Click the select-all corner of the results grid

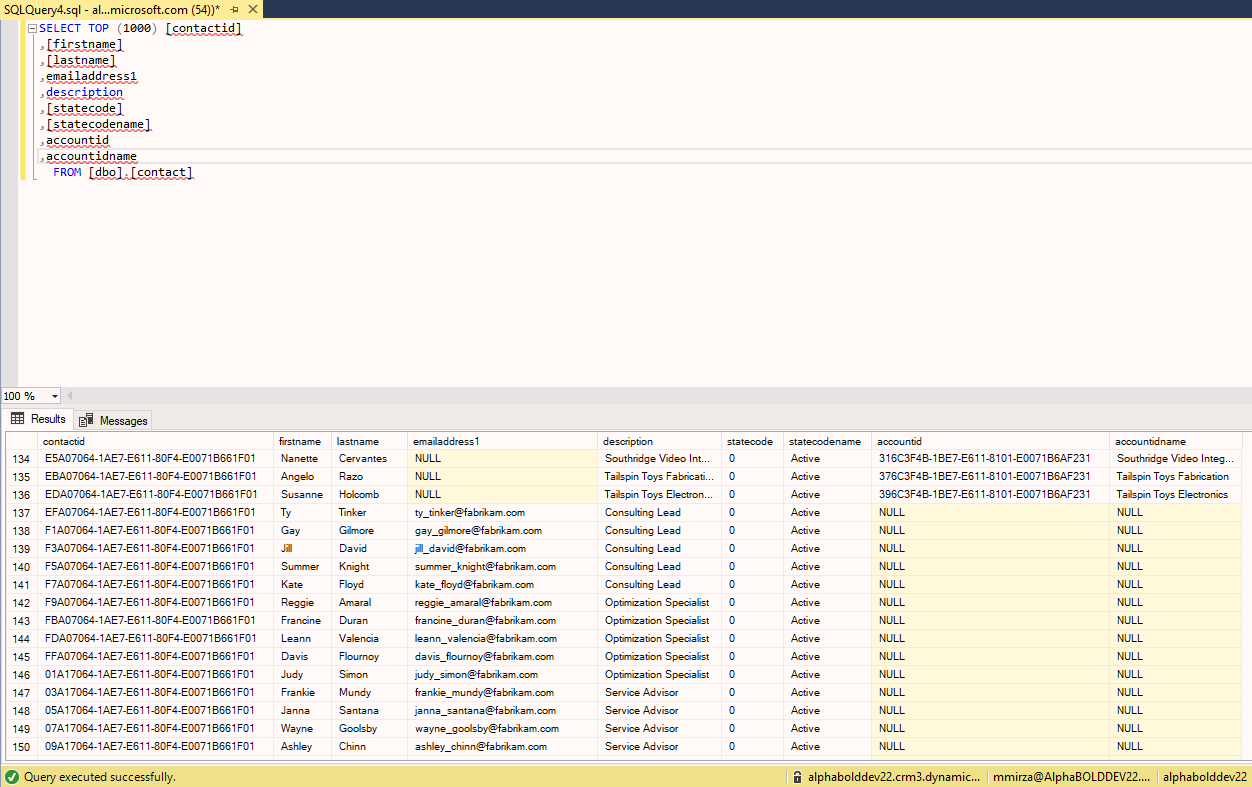pyautogui.click(x=20, y=440)
